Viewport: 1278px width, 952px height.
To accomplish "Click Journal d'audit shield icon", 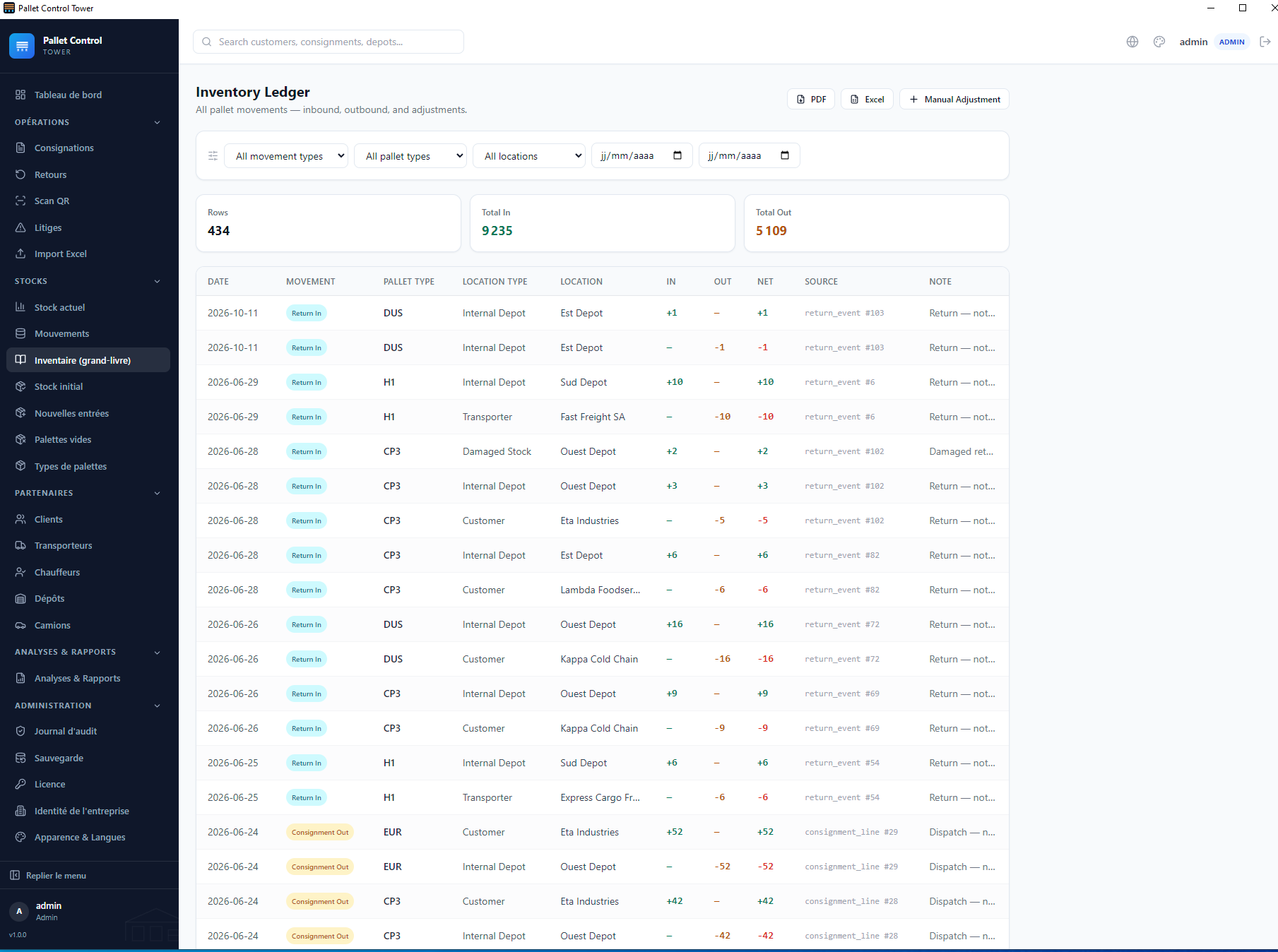I will (x=20, y=731).
